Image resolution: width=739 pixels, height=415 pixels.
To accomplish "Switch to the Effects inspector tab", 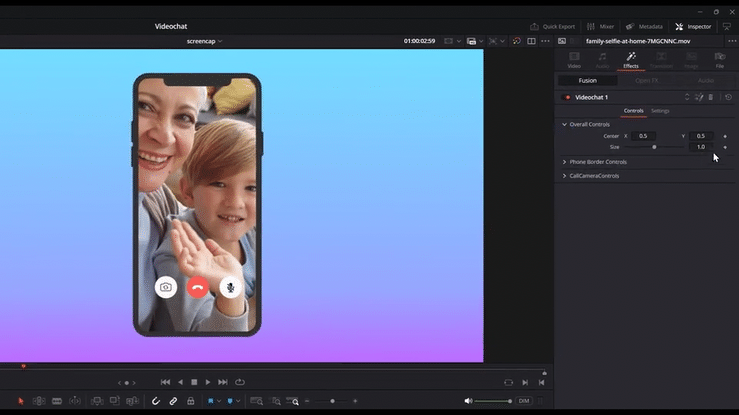I will [631, 60].
